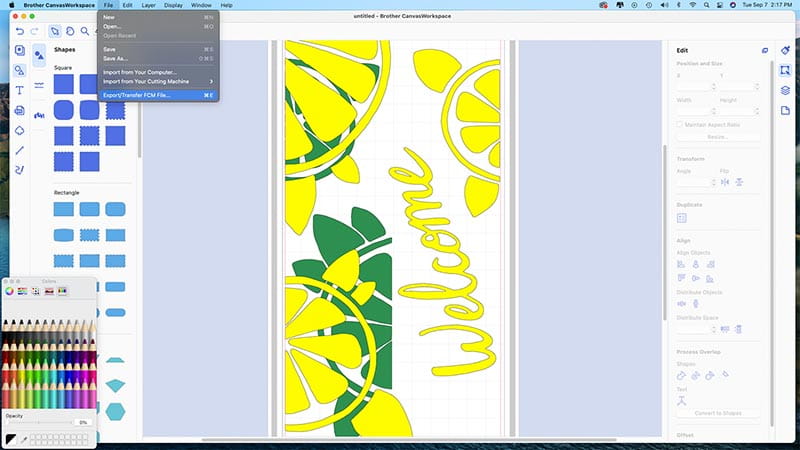800x450 pixels.
Task: Flip the object vertically
Action: click(739, 182)
